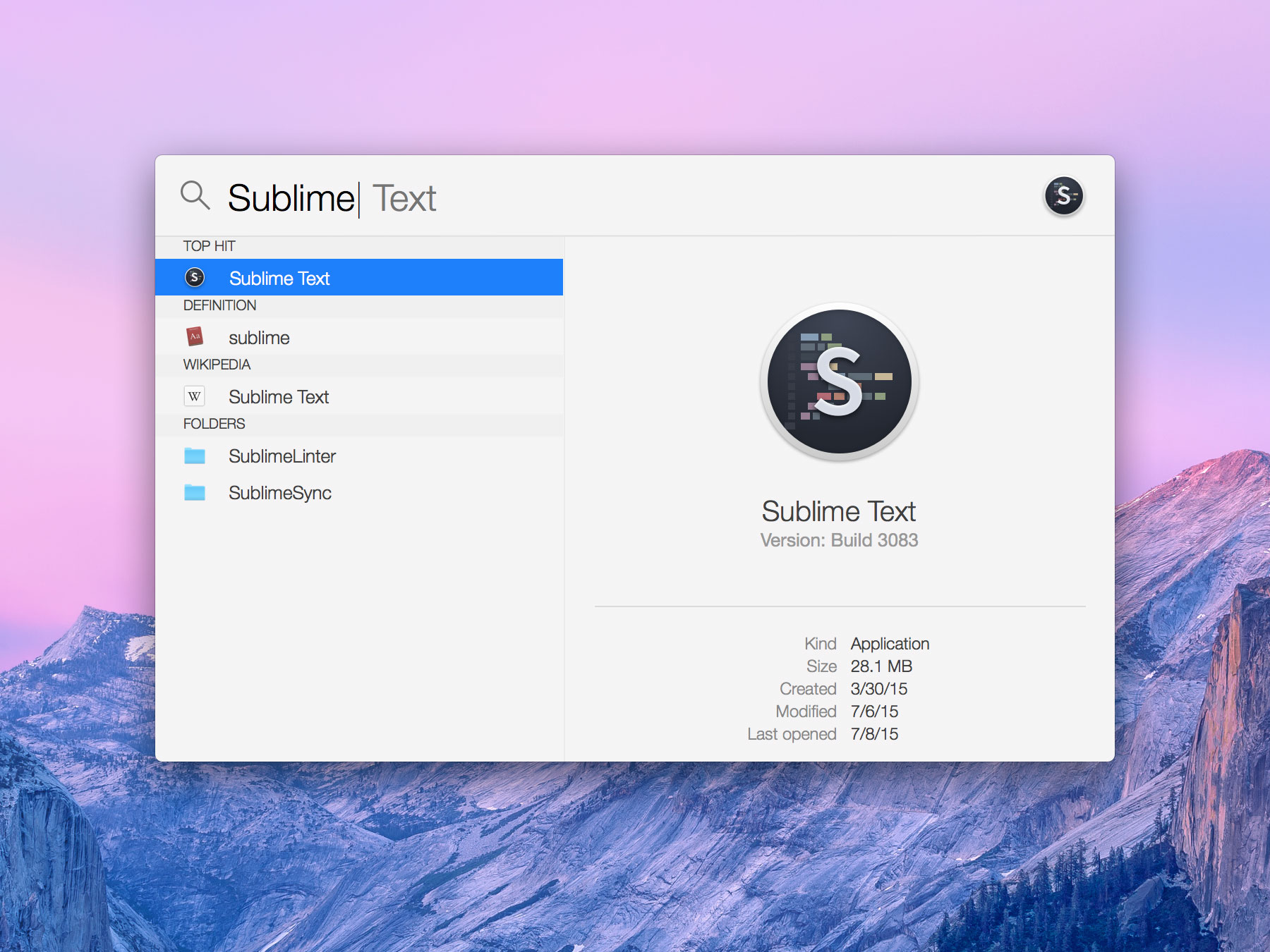The image size is (1270, 952).
Task: Click the SublimeSync blue folder icon
Action: (195, 492)
